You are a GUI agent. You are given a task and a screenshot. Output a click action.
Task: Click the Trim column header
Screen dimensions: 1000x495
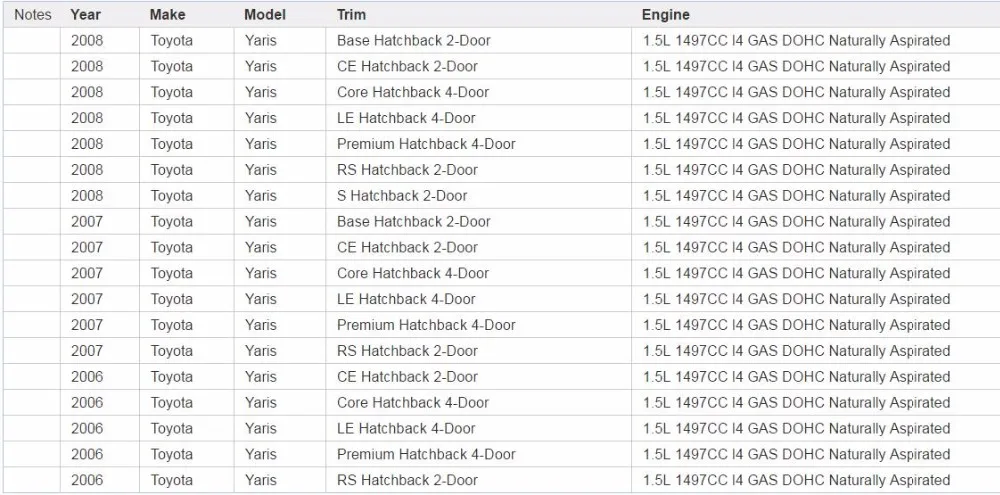(351, 15)
